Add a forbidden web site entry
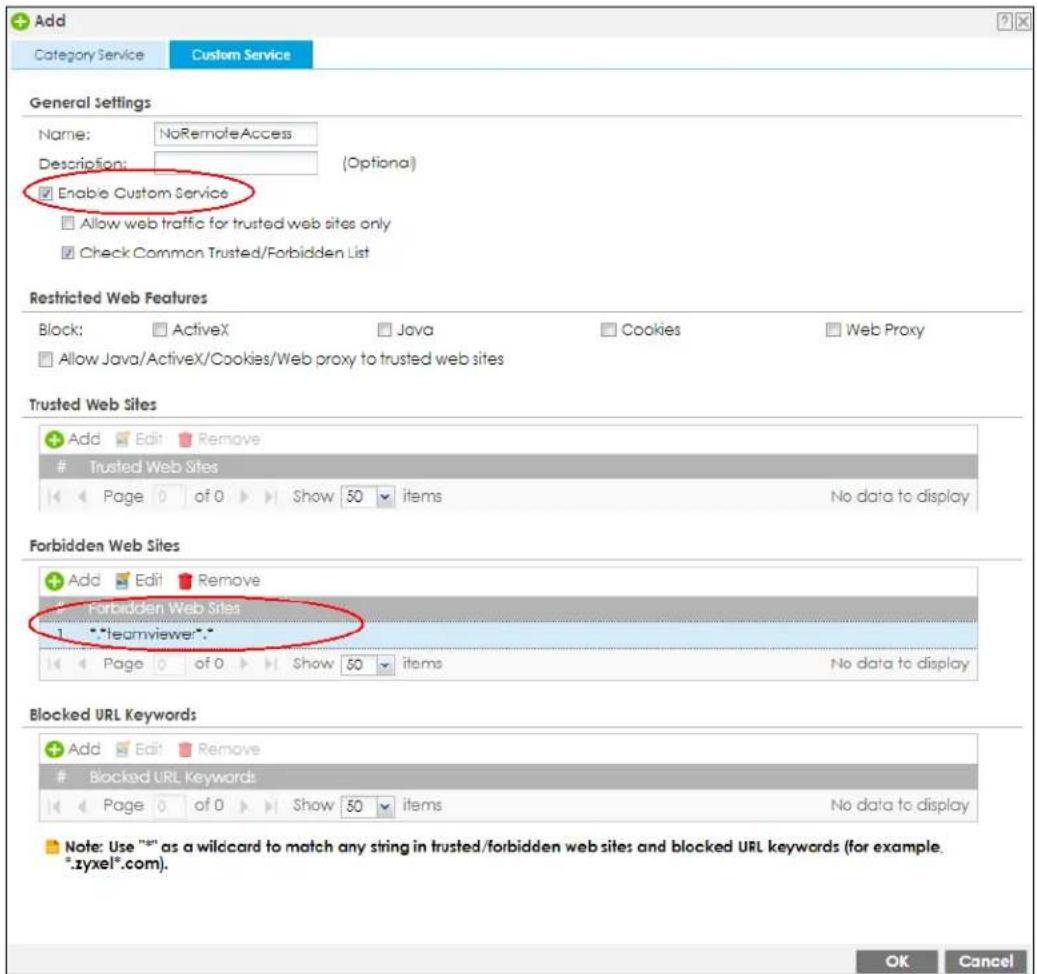Screen dimensions: 1037x974 click(73, 581)
